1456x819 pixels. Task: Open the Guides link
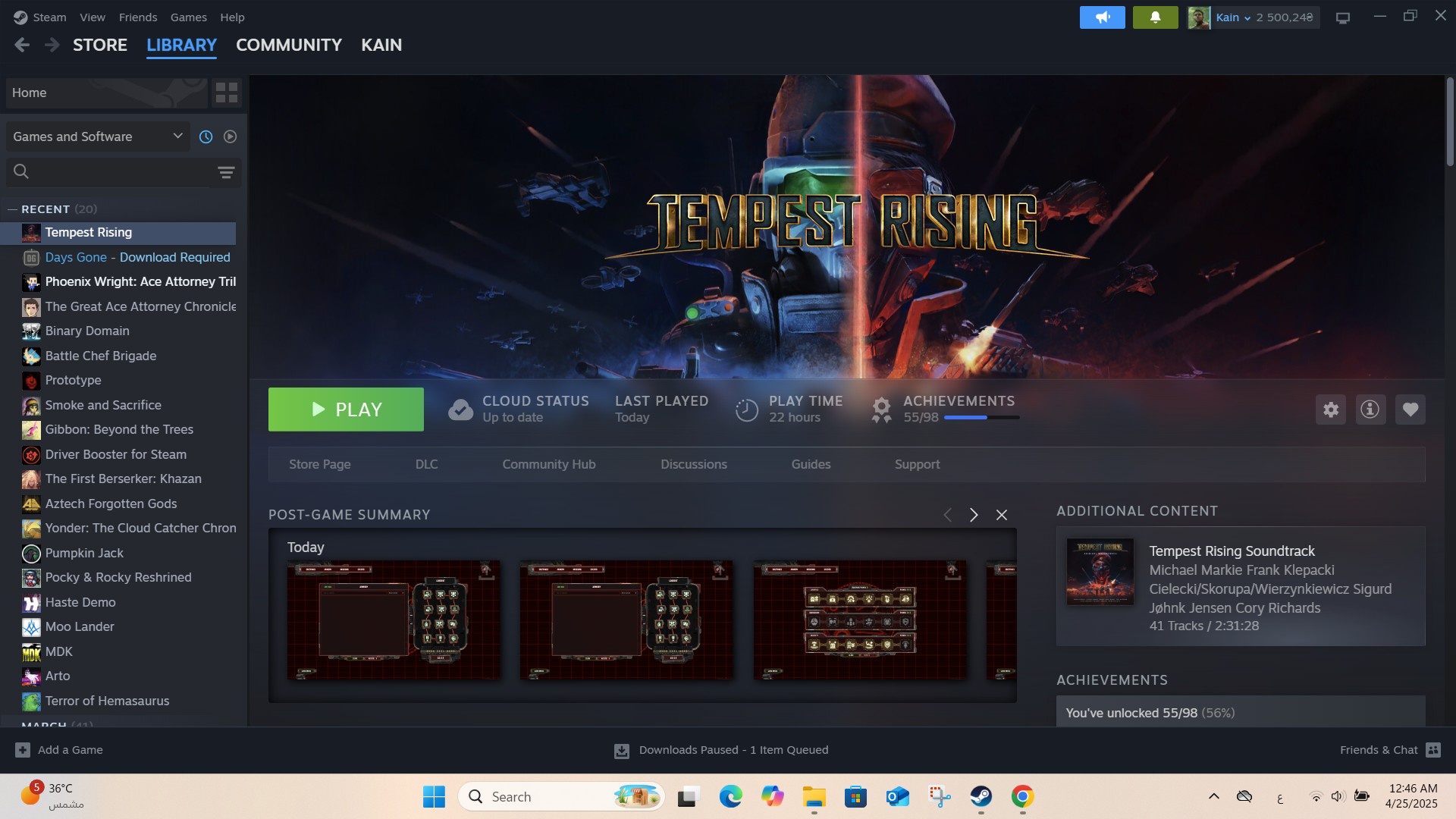(x=811, y=464)
